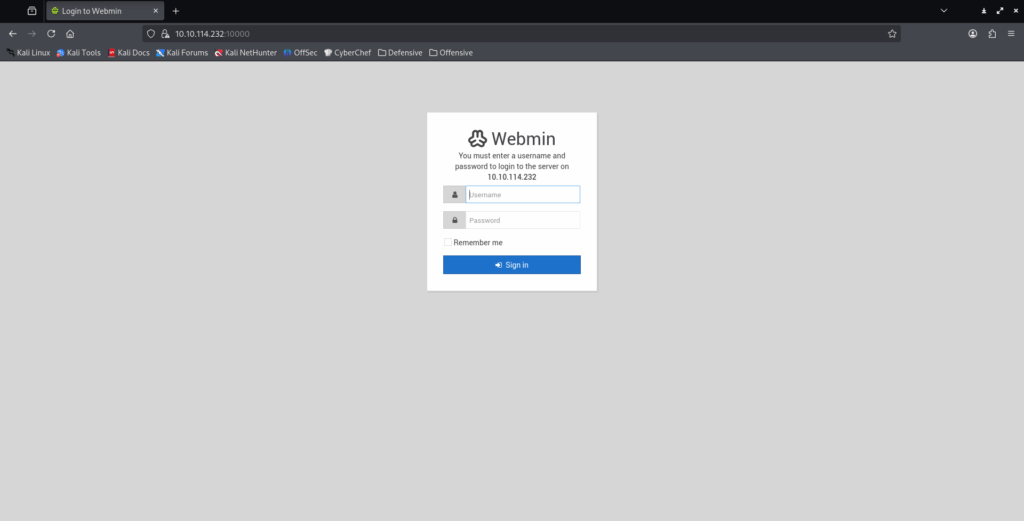Expand the list all tabs chevron

point(942,10)
